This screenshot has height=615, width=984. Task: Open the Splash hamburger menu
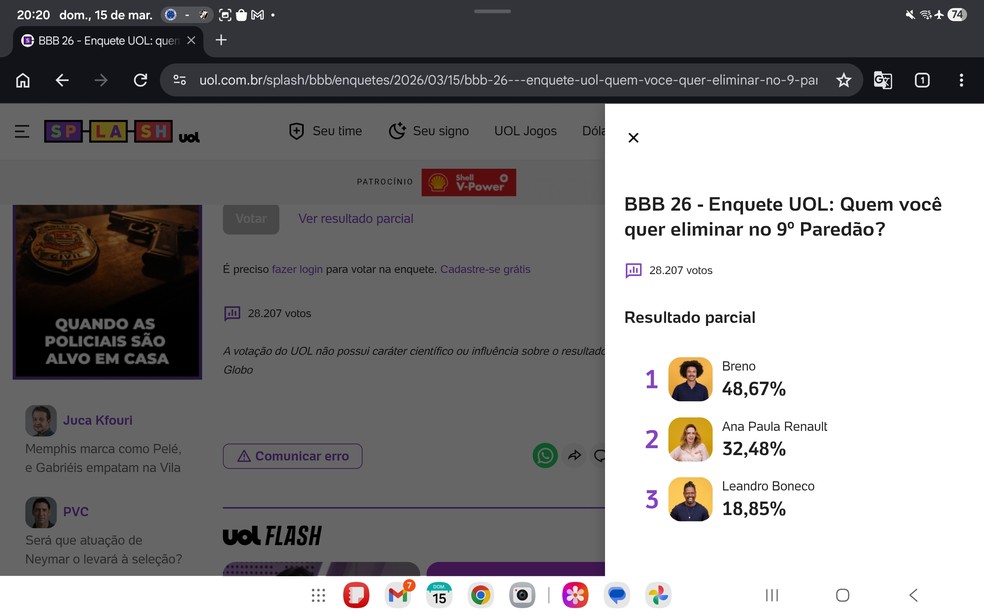22,131
